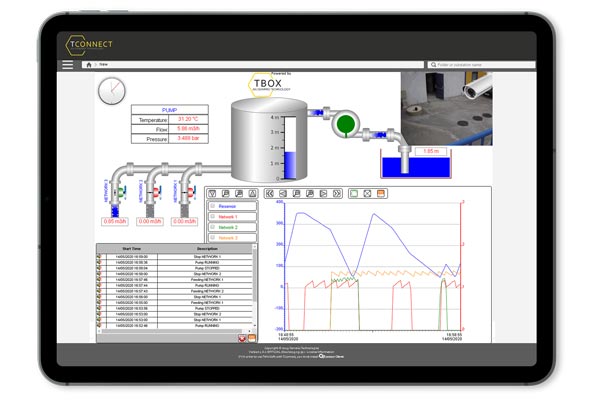This screenshot has height=400, width=600.
Task: Open the chart filter funnel icon
Action: coord(212,194)
